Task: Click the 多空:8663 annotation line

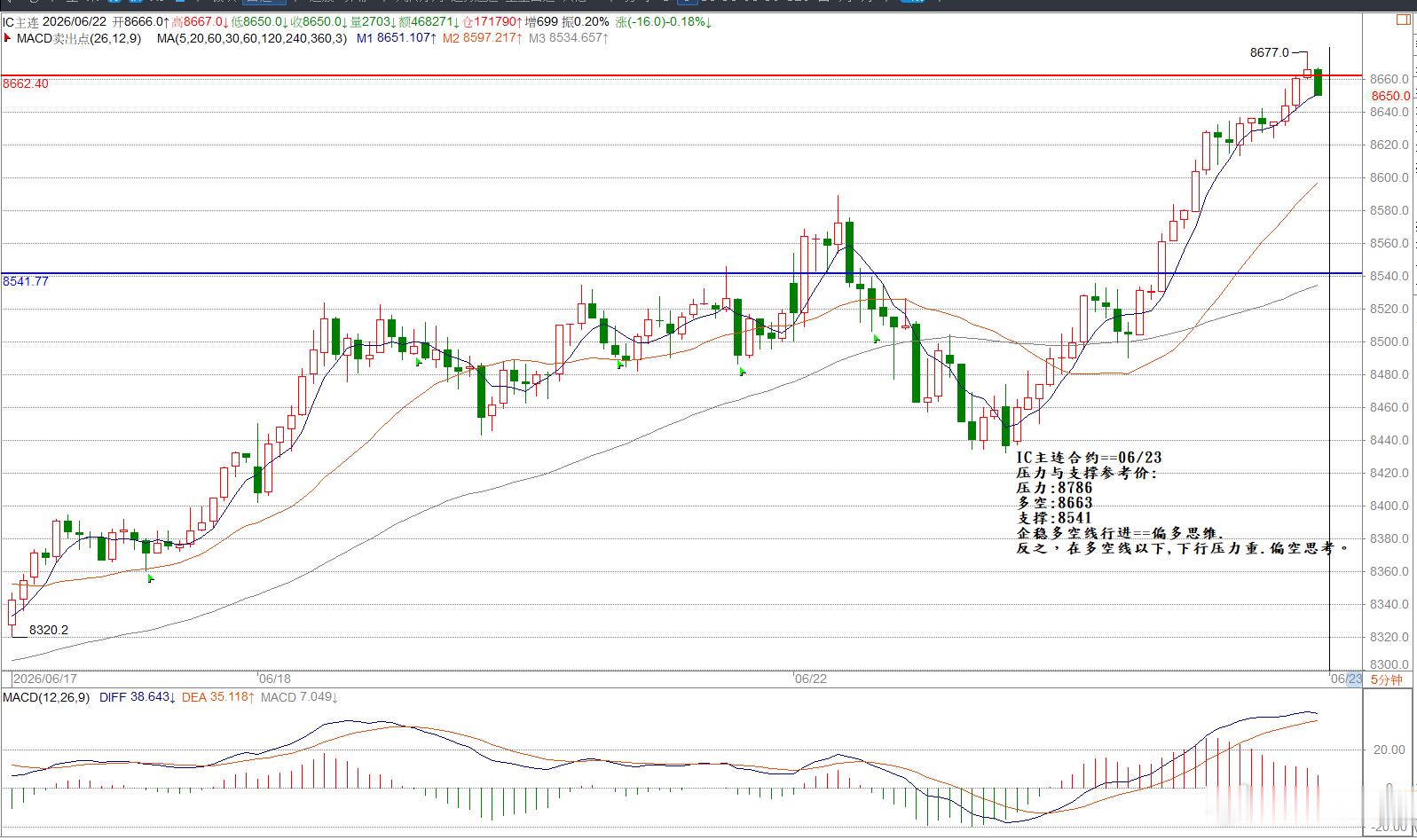Action: pos(1054,503)
